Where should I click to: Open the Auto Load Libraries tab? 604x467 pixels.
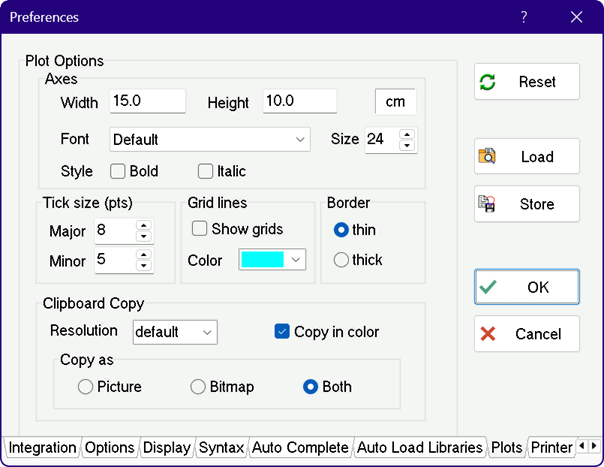420,448
